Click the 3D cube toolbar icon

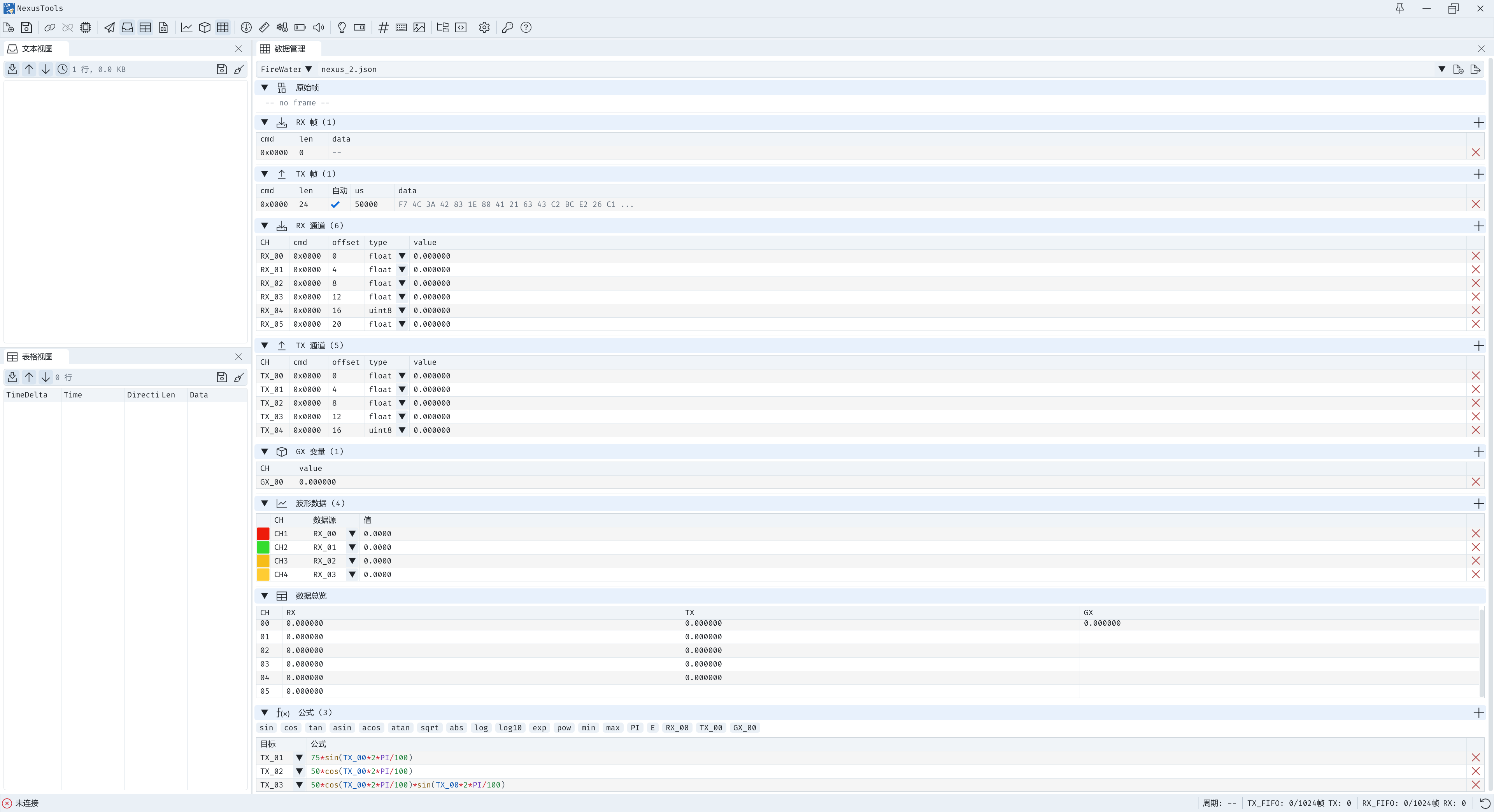[205, 27]
